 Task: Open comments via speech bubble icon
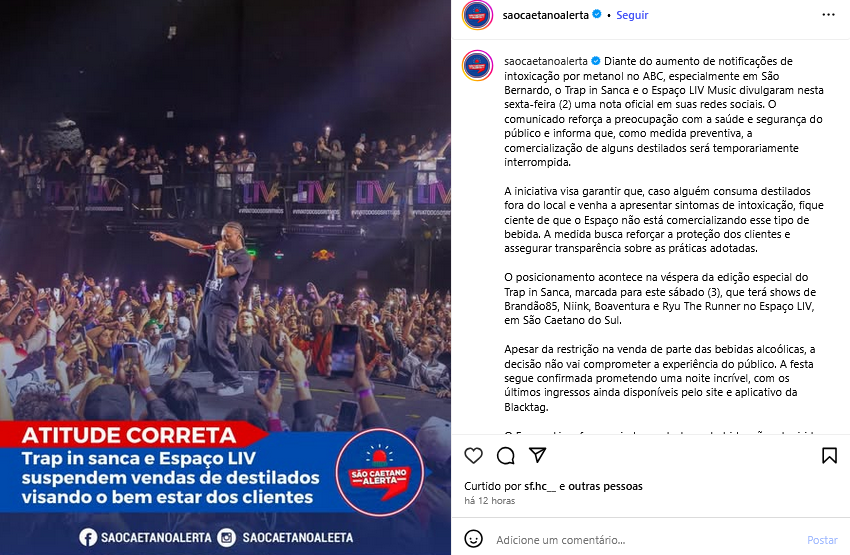pyautogui.click(x=505, y=455)
